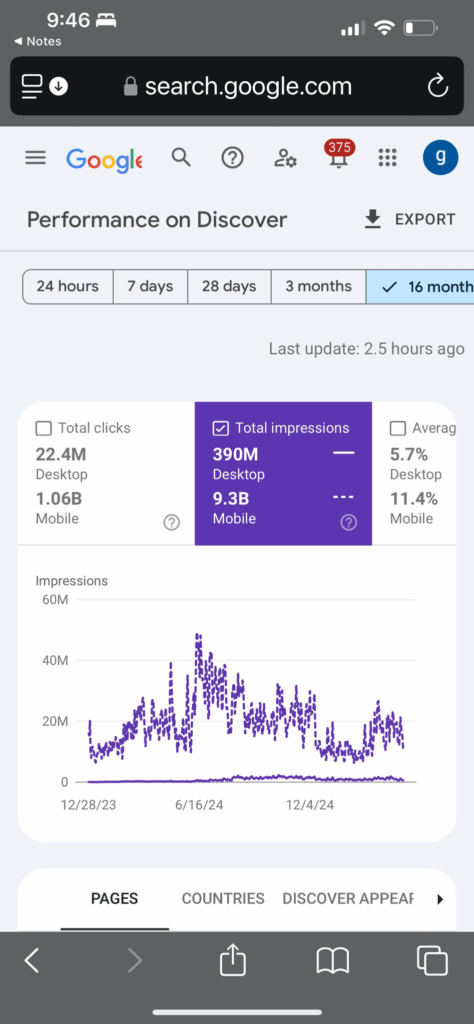This screenshot has height=1024, width=474.
Task: Enable the Average CTR checkbox
Action: pos(398,428)
